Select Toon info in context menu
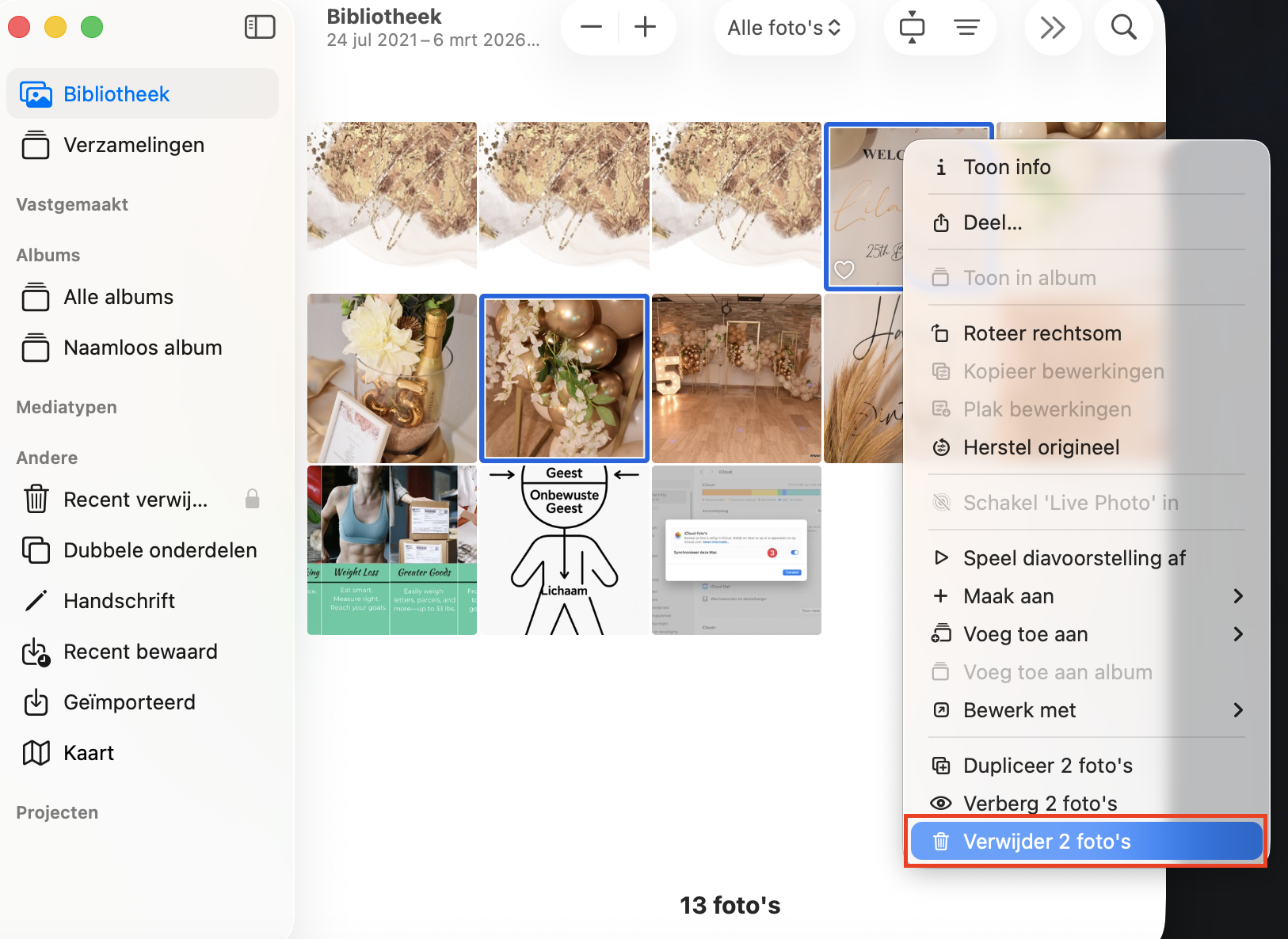 click(x=1006, y=167)
